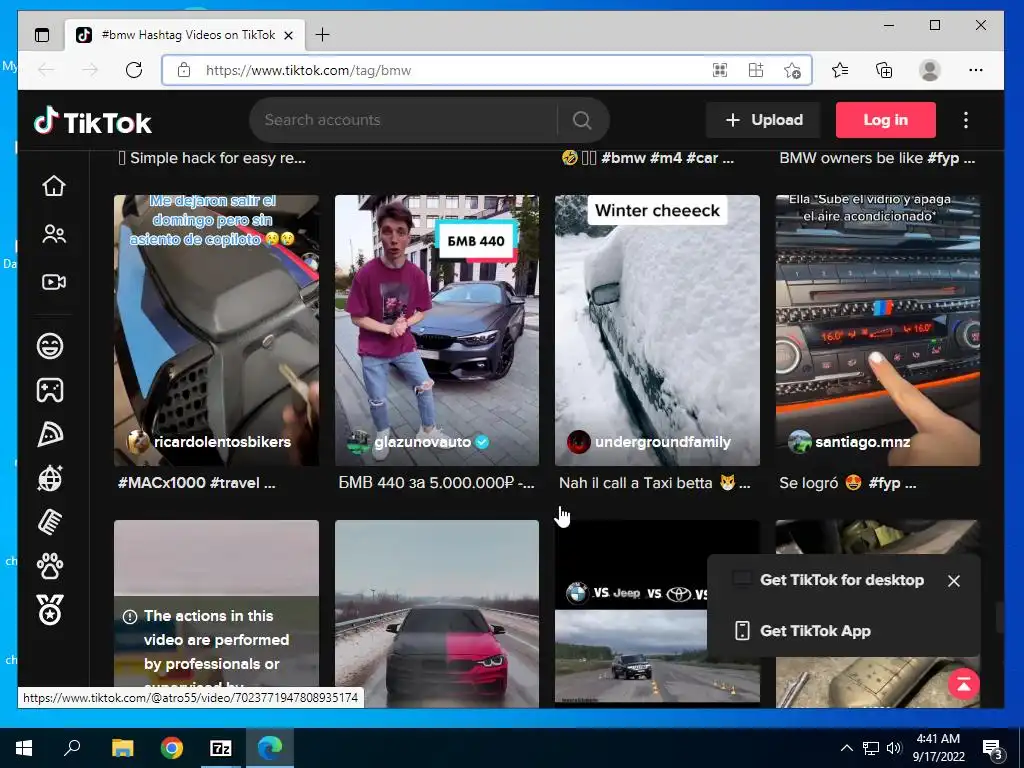Open the browser profile avatar
This screenshot has height=768, width=1024.
point(929,70)
